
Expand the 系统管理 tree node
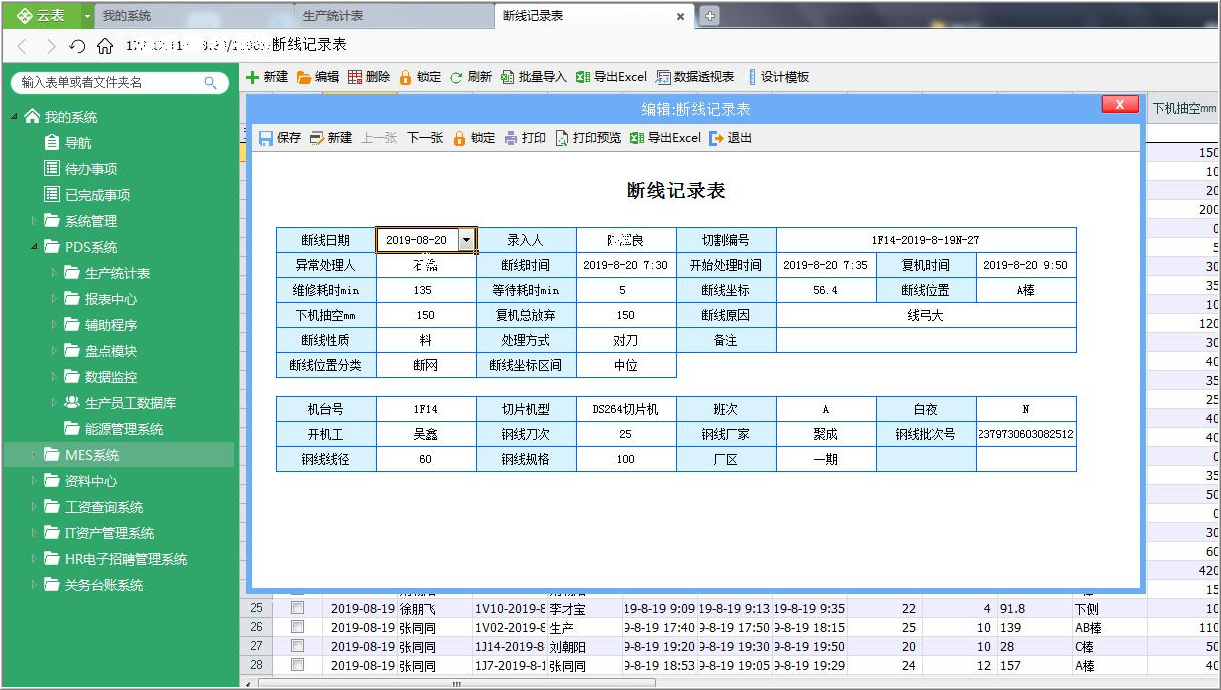(33, 220)
